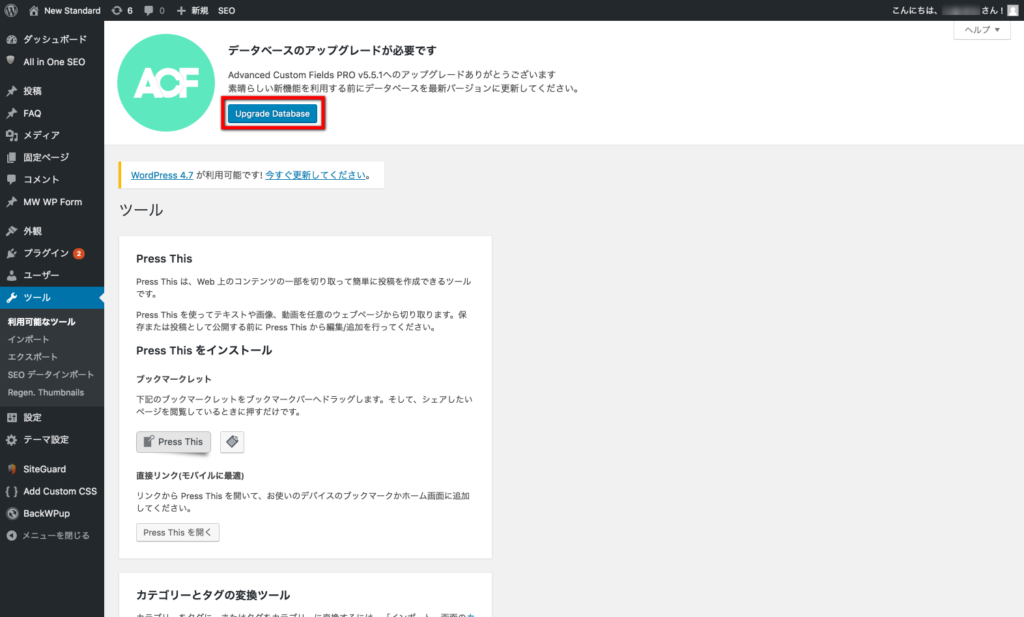1024x617 pixels.
Task: Open BackWPup from the sidebar icon
Action: point(10,513)
